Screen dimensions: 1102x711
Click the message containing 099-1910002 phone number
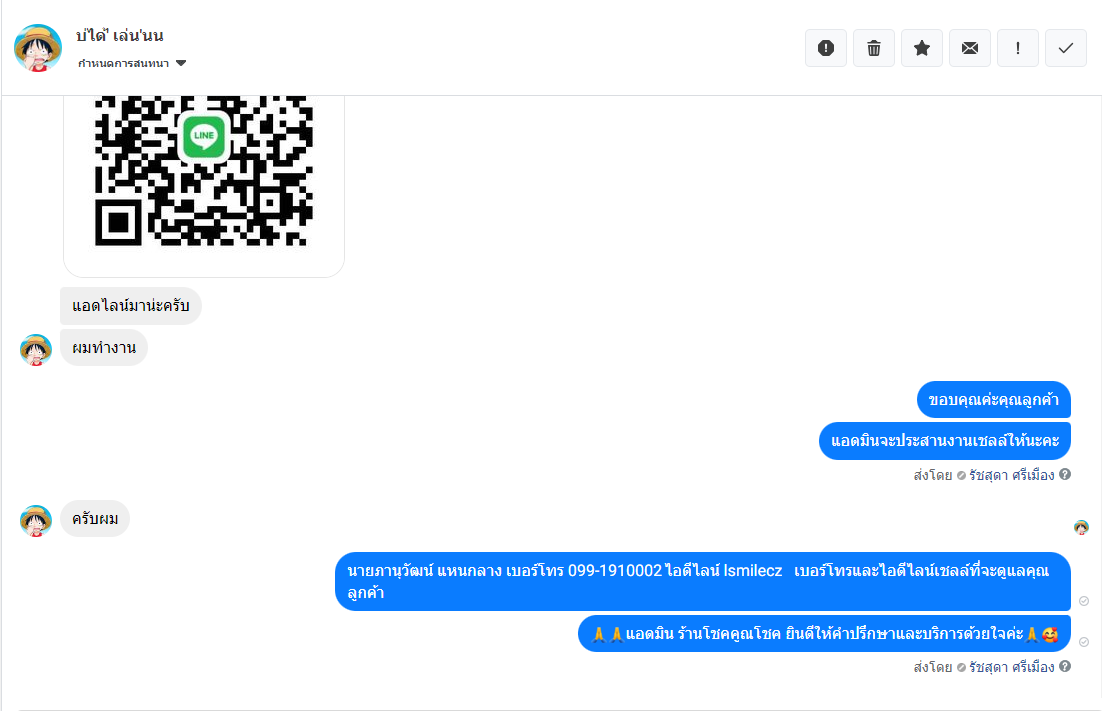point(702,582)
